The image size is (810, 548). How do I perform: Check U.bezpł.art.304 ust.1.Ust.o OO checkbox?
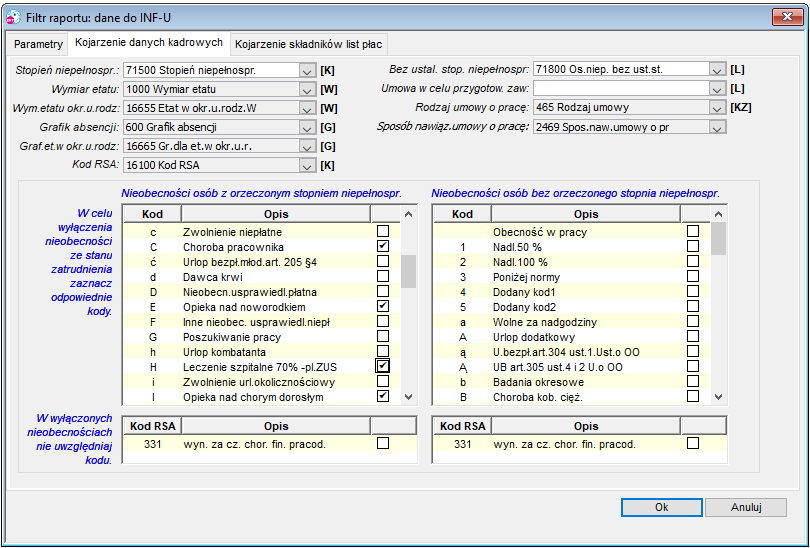coord(693,351)
